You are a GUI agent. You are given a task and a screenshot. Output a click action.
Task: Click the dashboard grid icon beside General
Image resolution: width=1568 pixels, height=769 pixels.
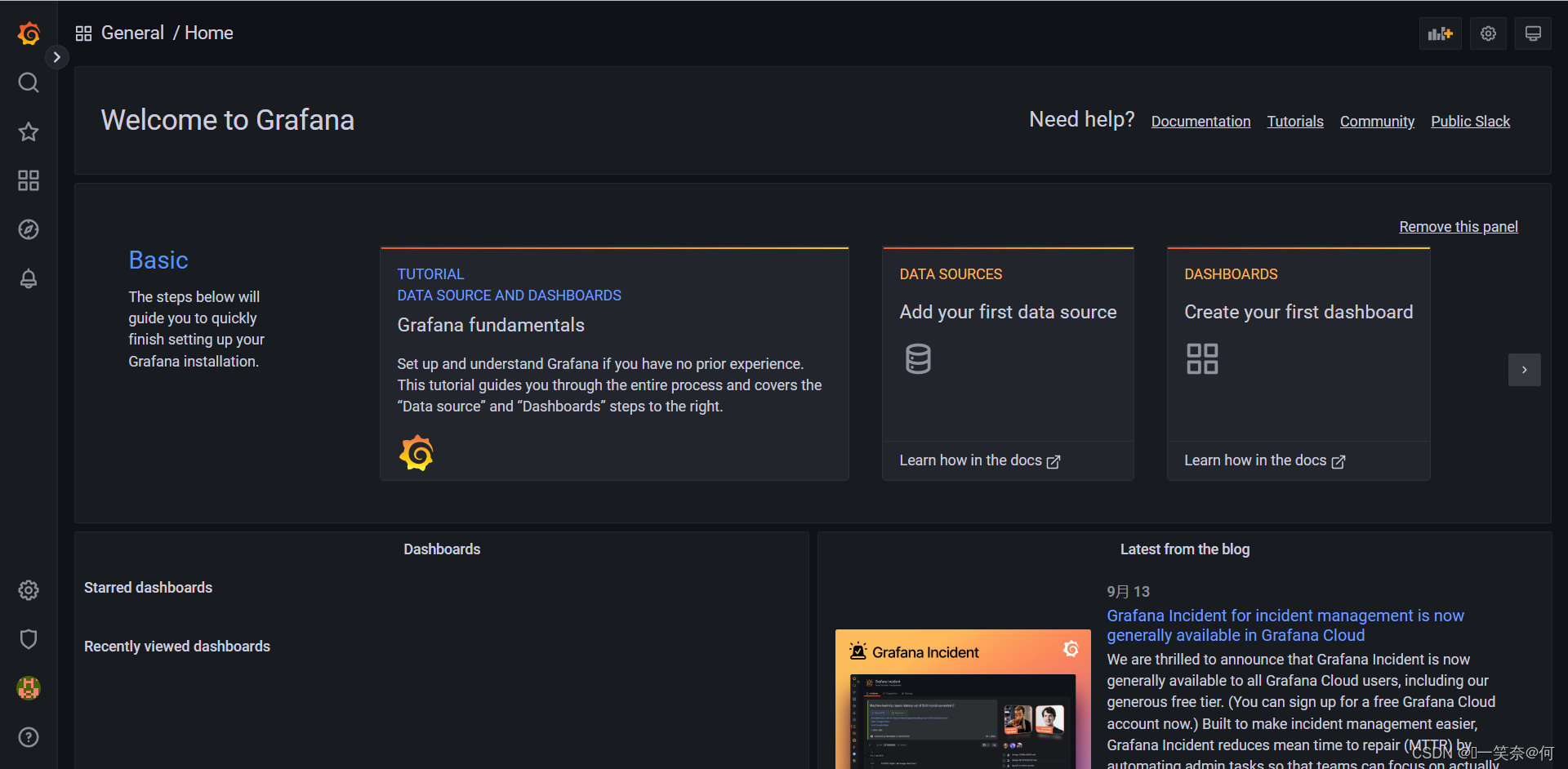point(83,33)
